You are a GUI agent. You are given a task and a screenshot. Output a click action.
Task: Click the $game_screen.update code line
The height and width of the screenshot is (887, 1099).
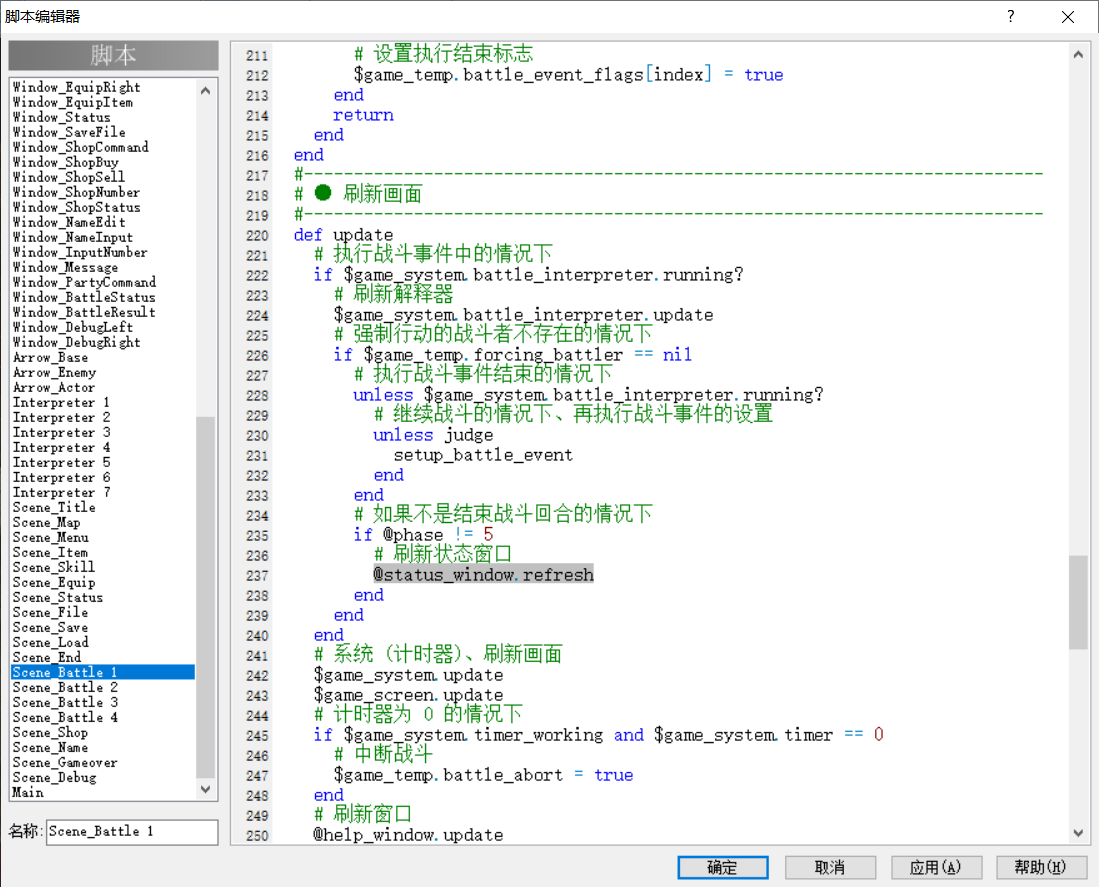[408, 695]
